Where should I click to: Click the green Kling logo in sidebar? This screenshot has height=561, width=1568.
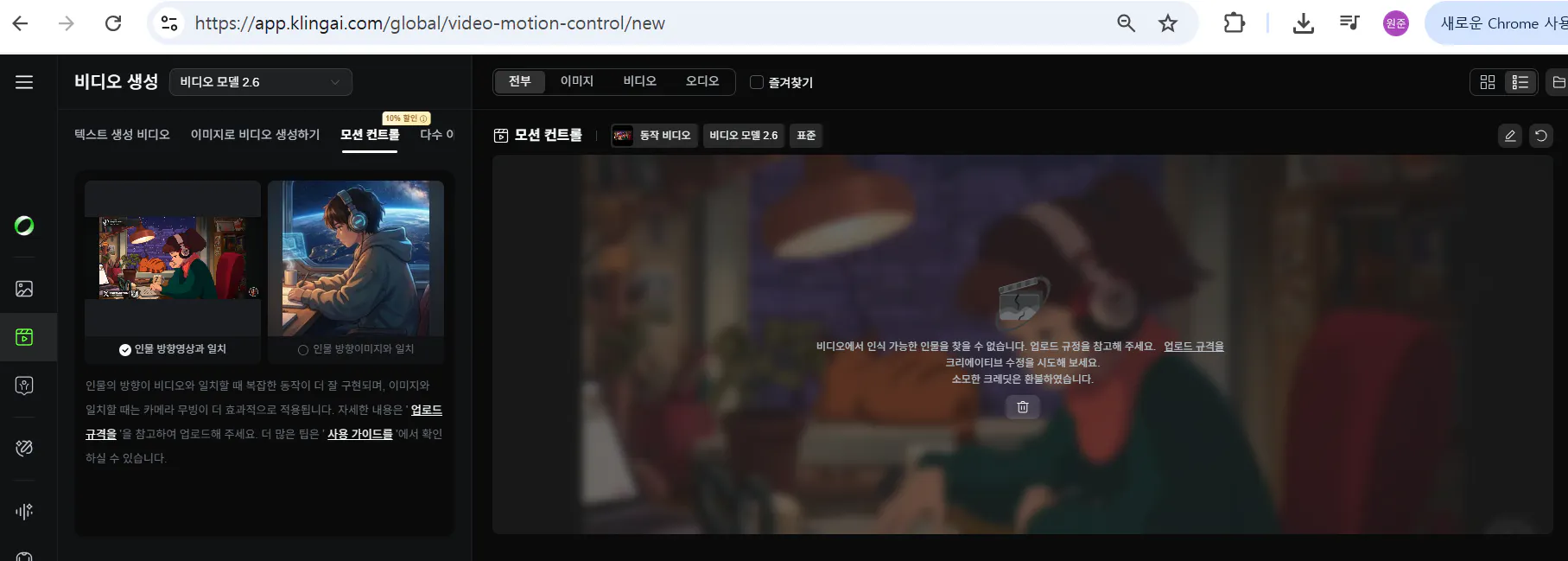24,226
